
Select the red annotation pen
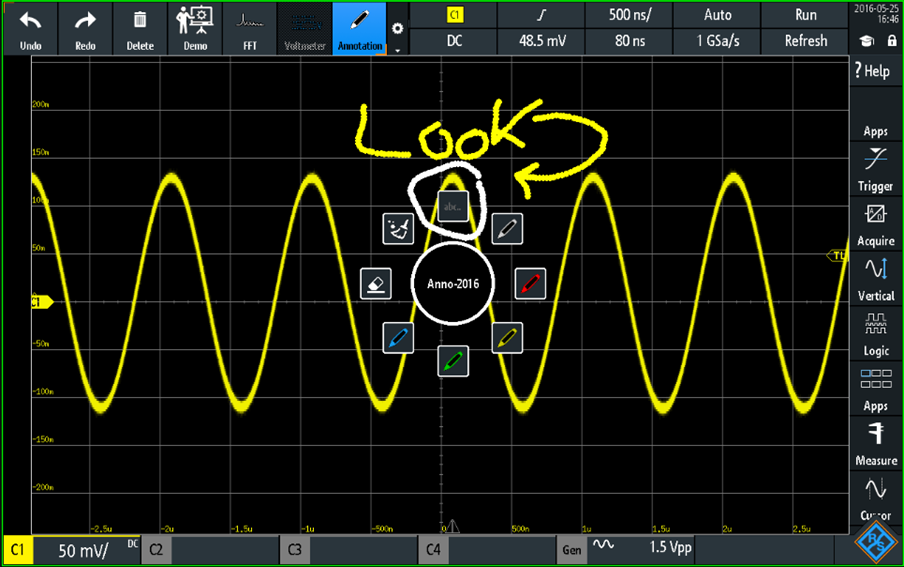530,283
